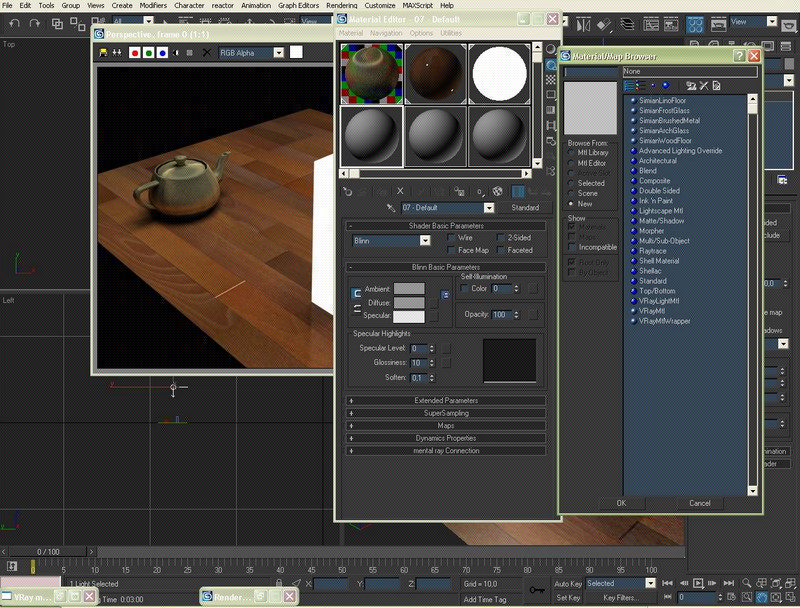
Task: Click the Ambient color swatch
Action: coord(409,289)
